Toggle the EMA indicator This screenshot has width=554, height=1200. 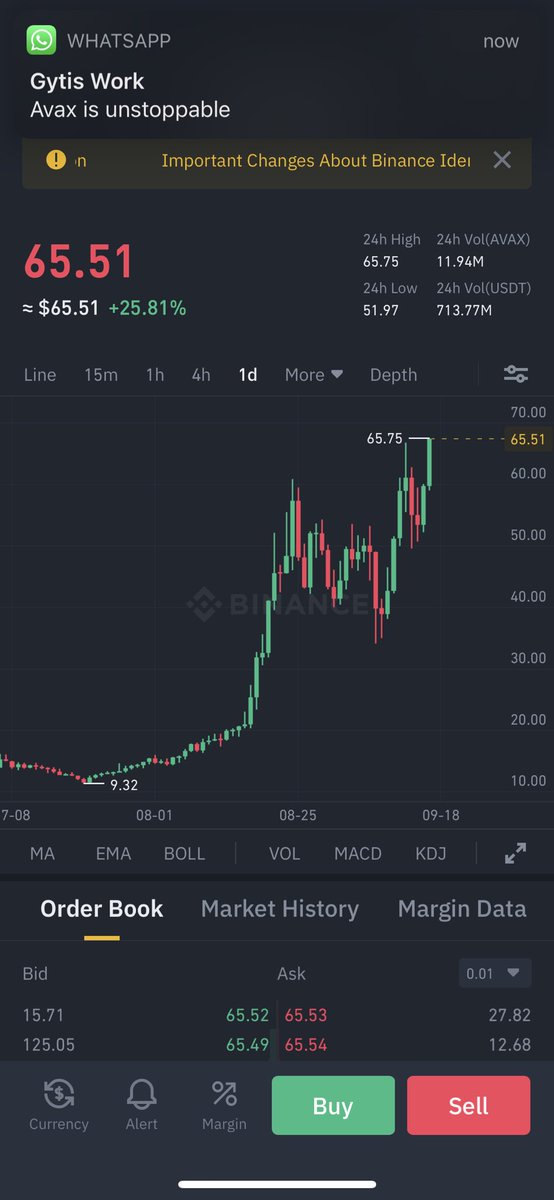point(113,853)
